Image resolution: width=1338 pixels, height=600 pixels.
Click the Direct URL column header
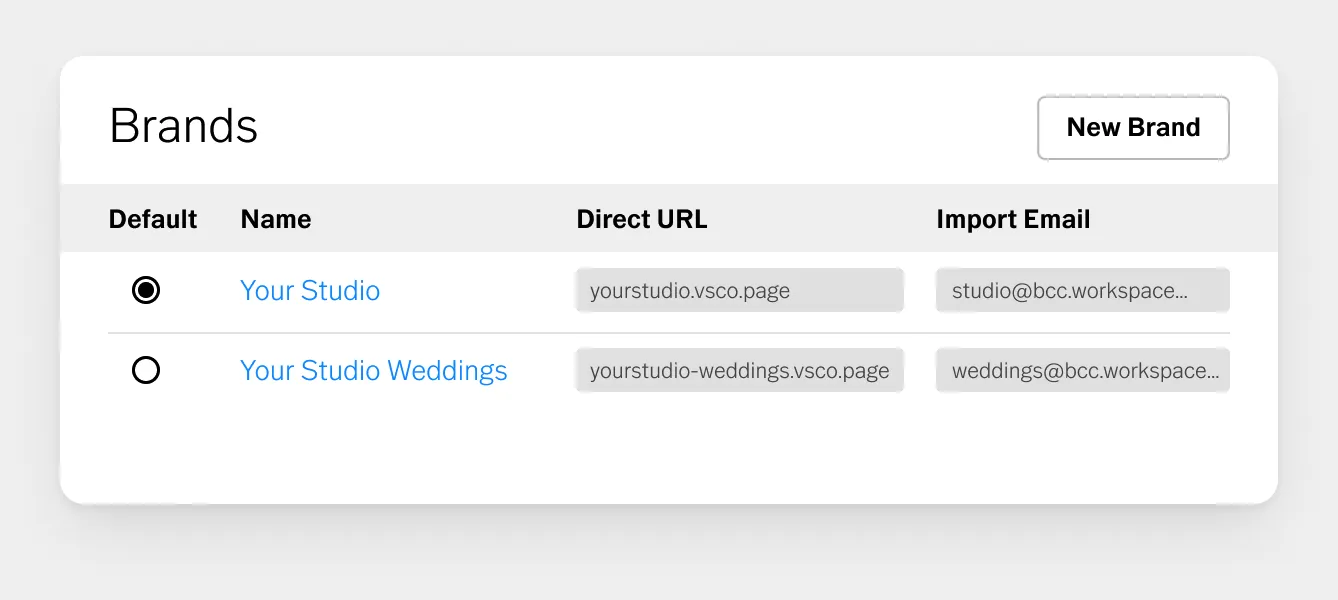[x=642, y=219]
